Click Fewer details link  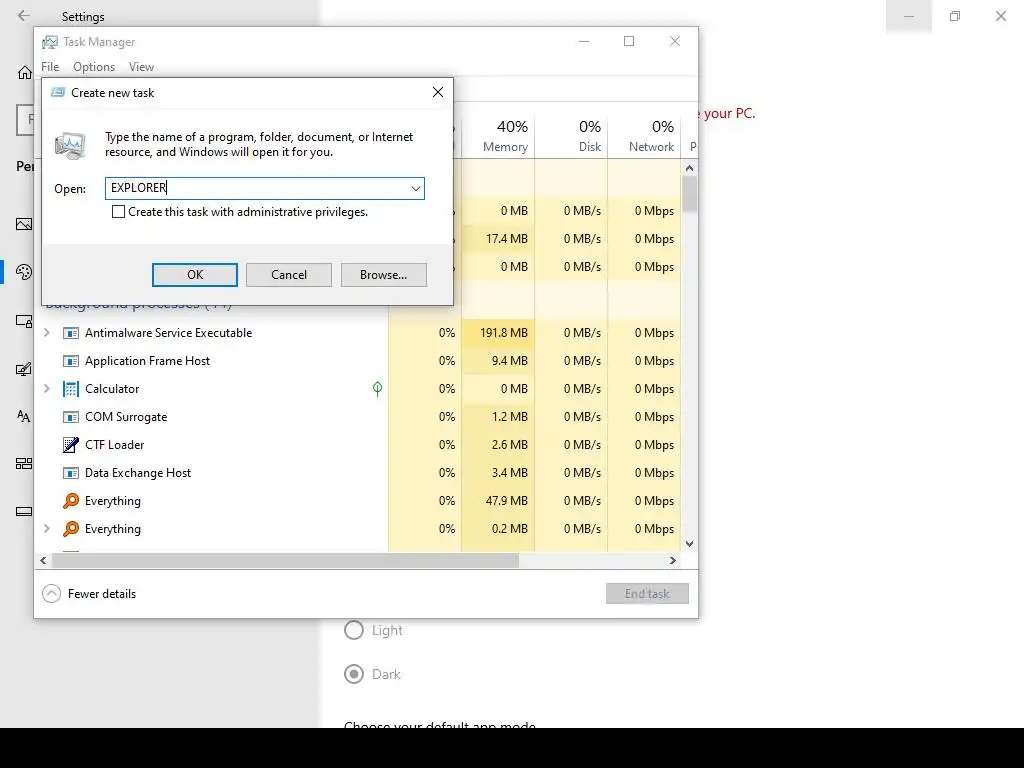[x=102, y=594]
